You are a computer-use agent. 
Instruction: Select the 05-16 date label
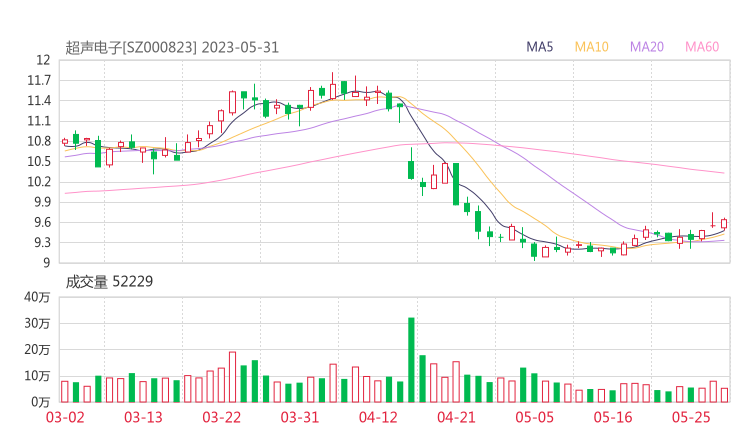pyautogui.click(x=613, y=417)
